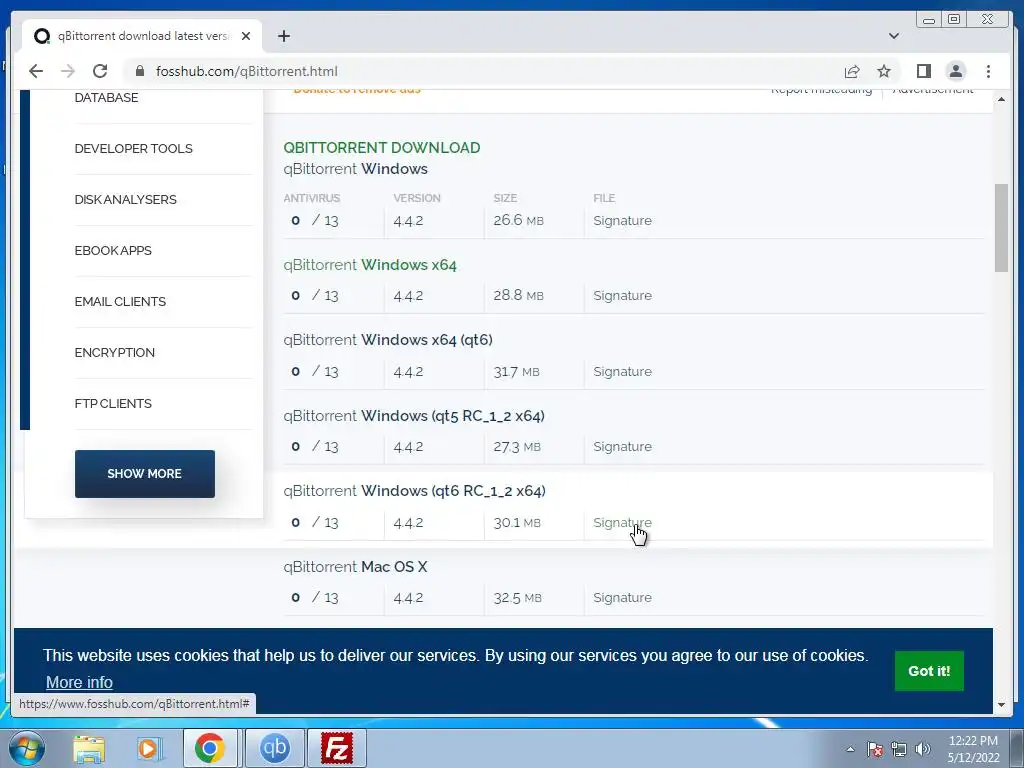1024x768 pixels.
Task: Accept cookies with Got it! button
Action: 929,671
